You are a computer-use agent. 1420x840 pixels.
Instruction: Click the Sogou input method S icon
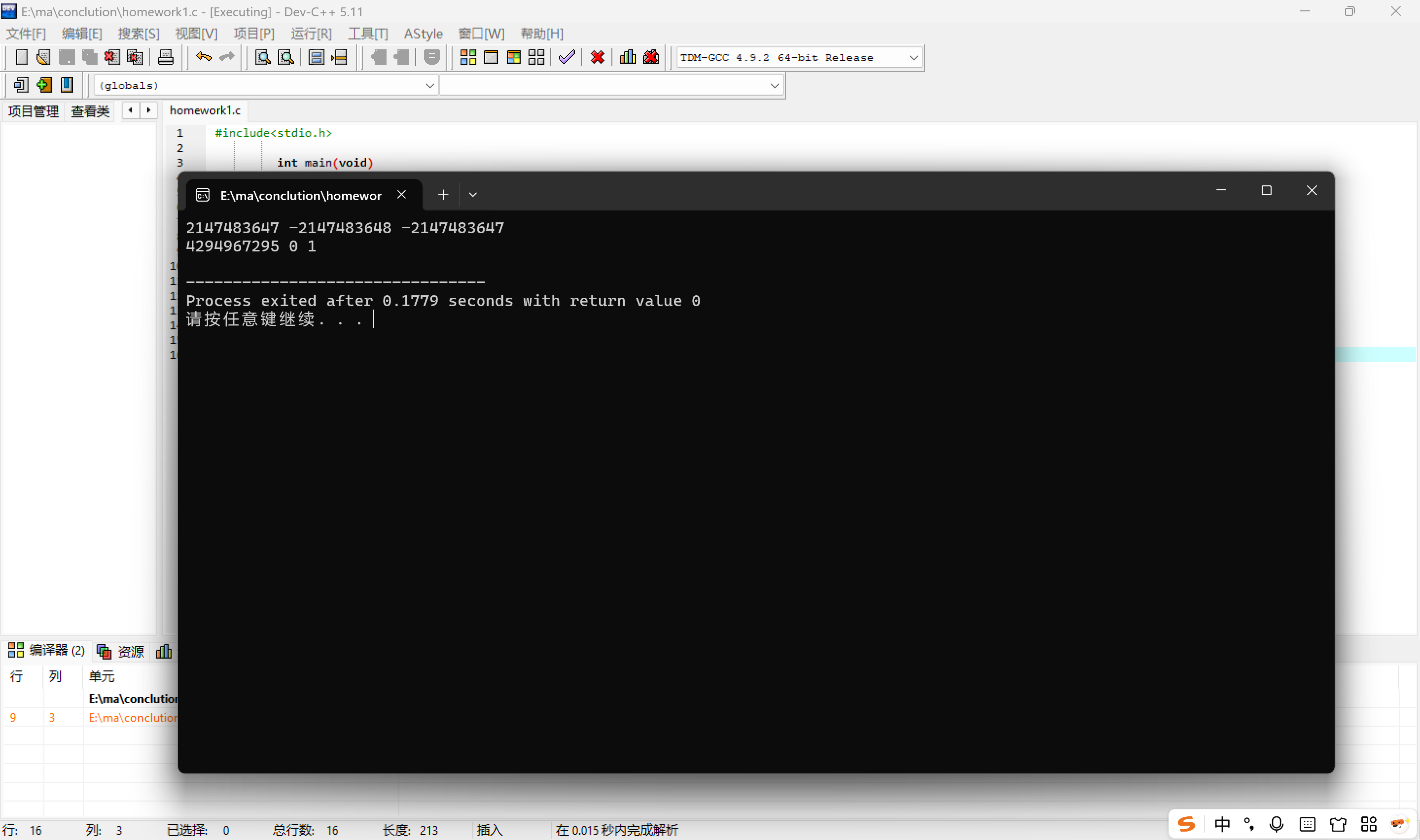point(1186,824)
